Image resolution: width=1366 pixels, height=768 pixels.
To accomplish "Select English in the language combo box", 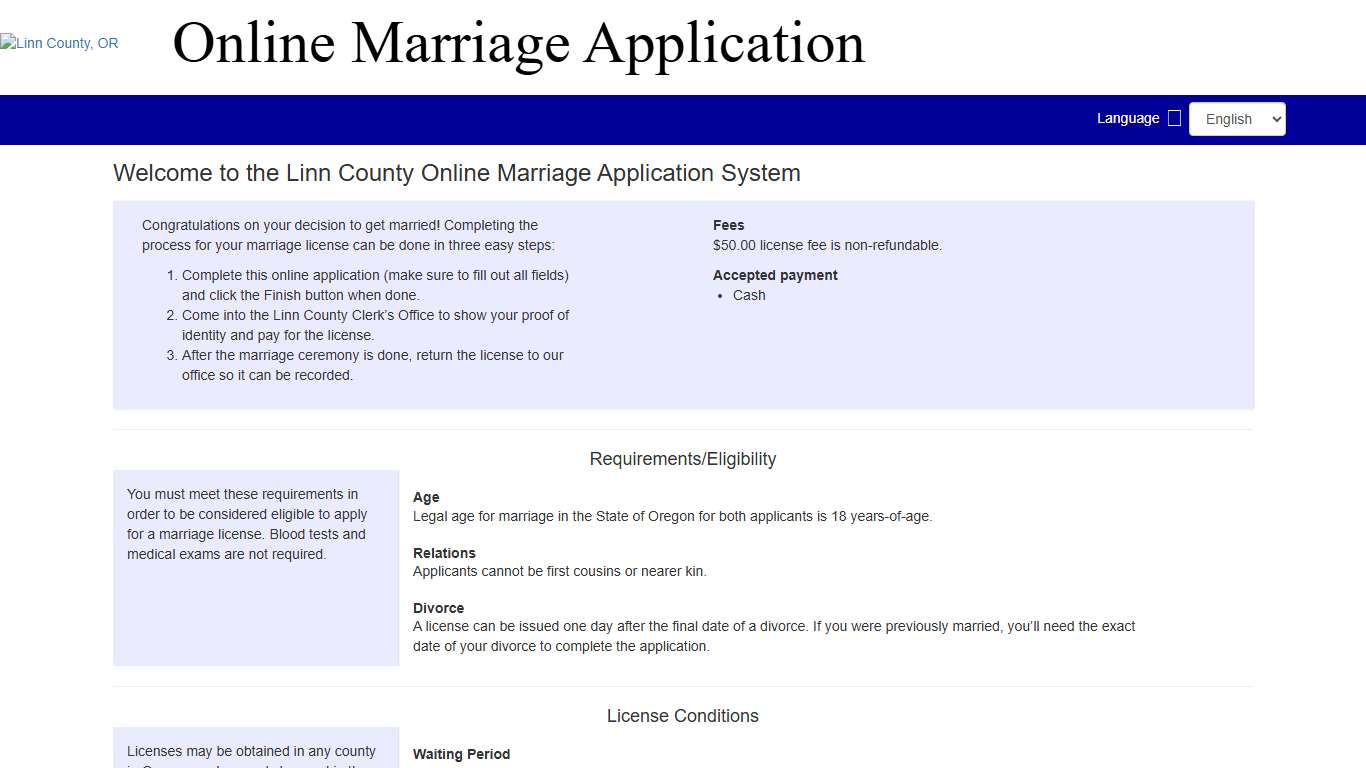I will tap(1236, 118).
